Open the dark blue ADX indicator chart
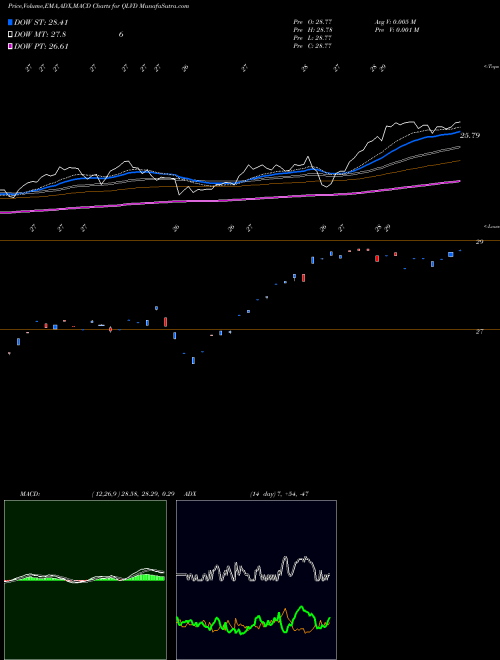Image resolution: width=500 pixels, height=660 pixels. [256, 580]
